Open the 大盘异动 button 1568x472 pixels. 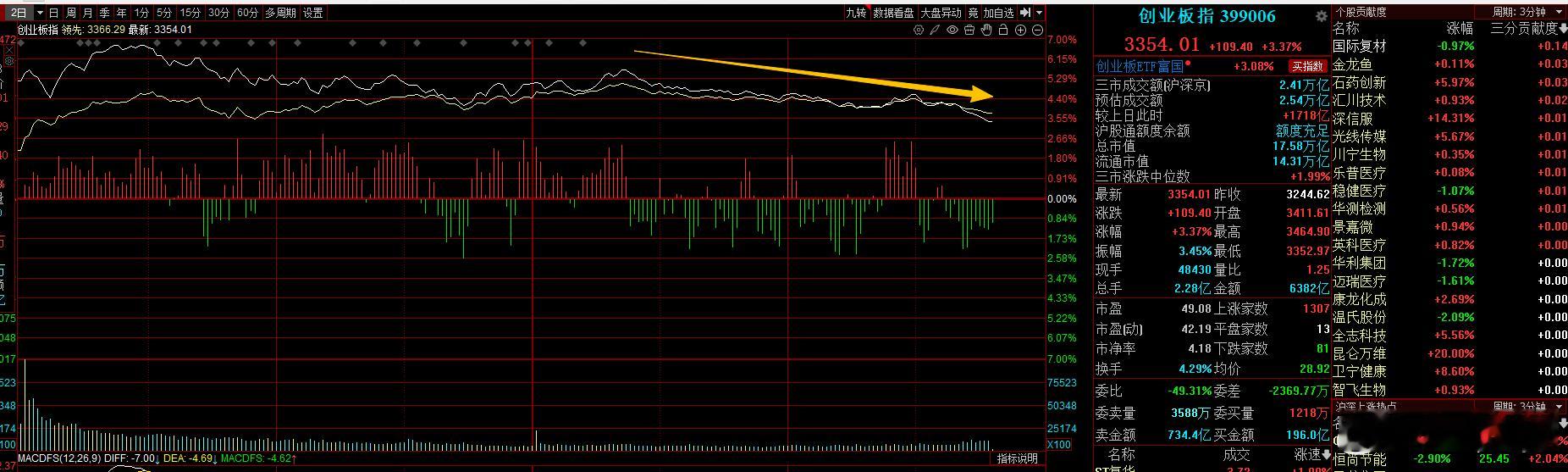(x=941, y=13)
